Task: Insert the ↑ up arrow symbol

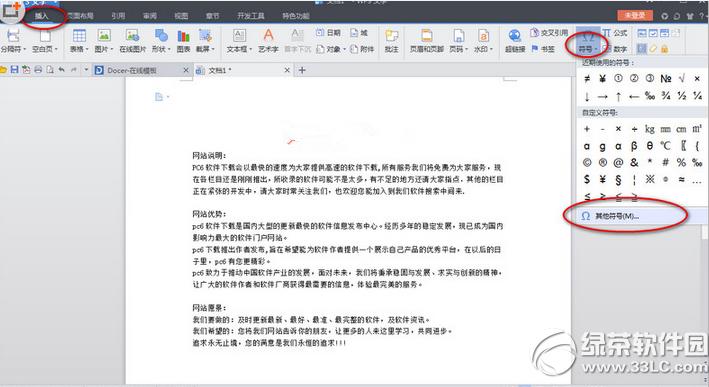Action: point(618,96)
